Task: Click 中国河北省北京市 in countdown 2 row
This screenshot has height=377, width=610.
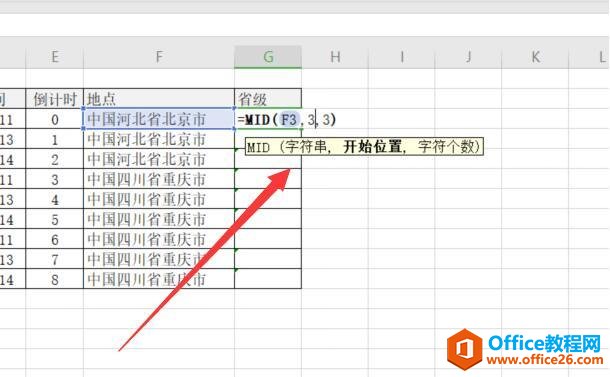Action: (159, 159)
